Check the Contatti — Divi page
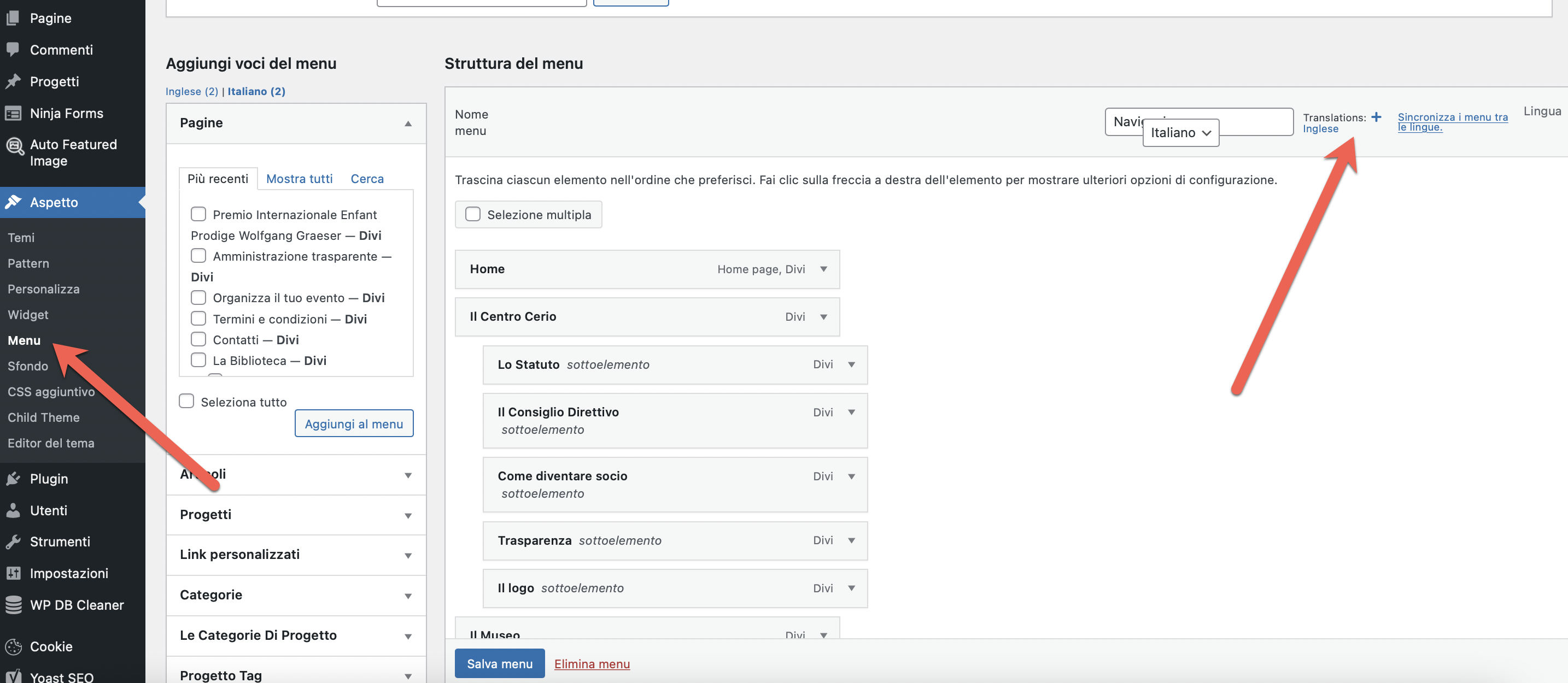 [x=198, y=339]
